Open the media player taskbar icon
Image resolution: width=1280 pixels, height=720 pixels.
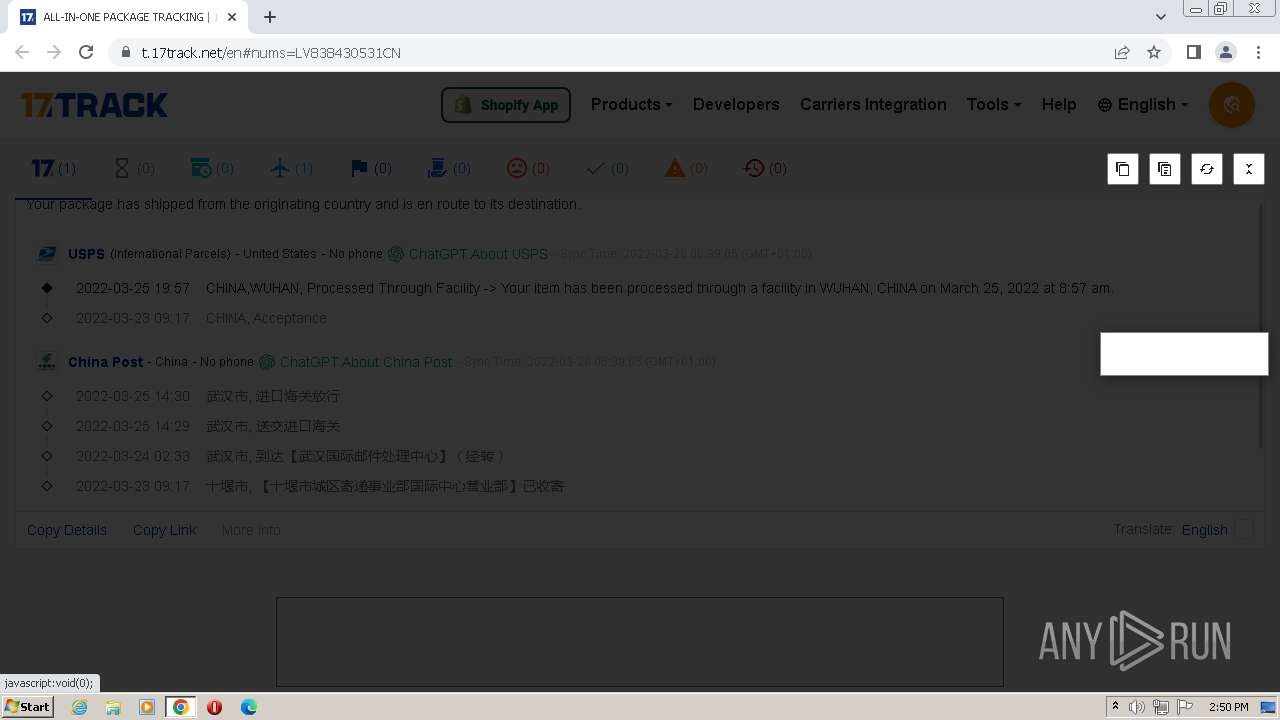(x=147, y=707)
